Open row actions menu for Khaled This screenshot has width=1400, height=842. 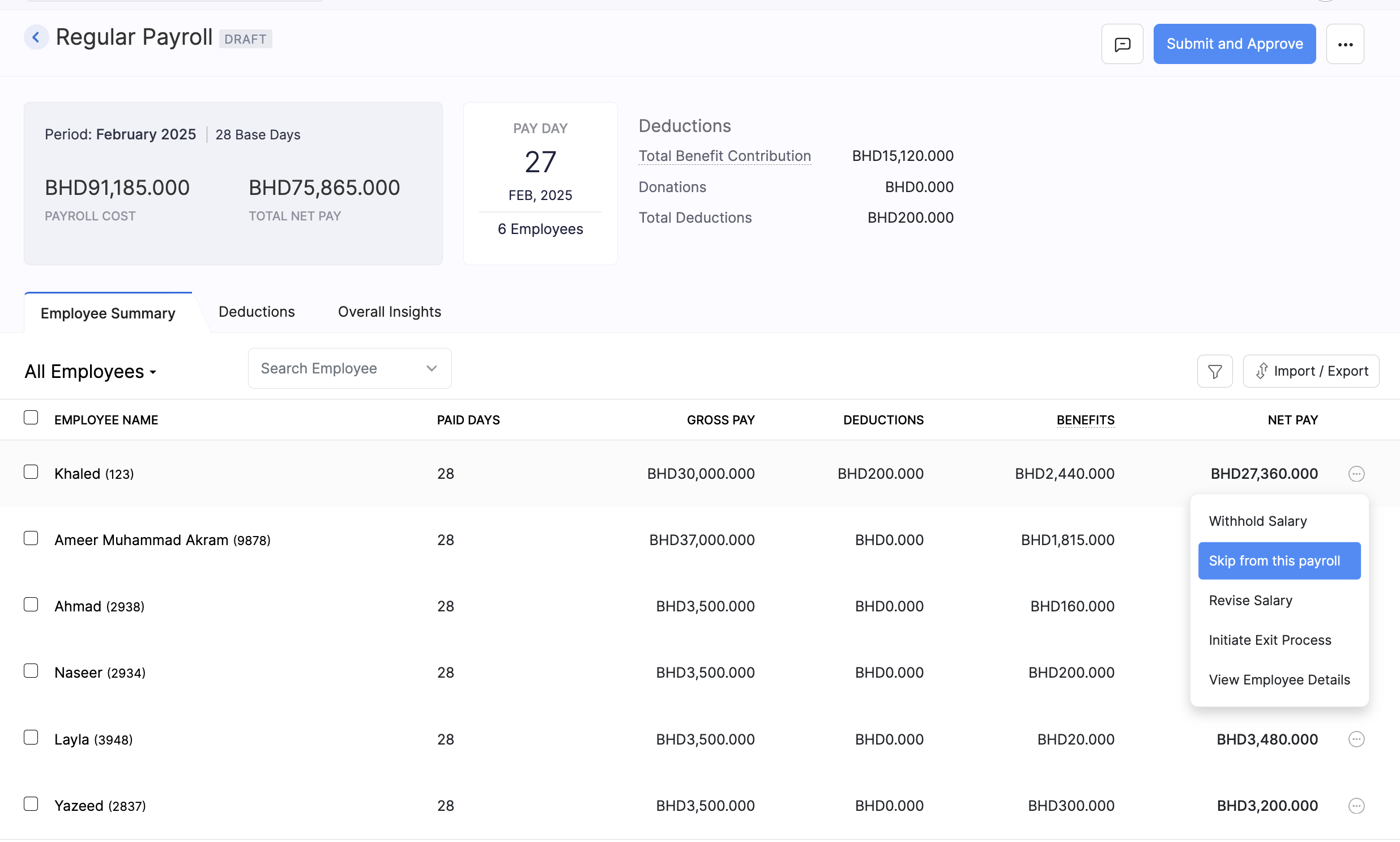pos(1356,473)
